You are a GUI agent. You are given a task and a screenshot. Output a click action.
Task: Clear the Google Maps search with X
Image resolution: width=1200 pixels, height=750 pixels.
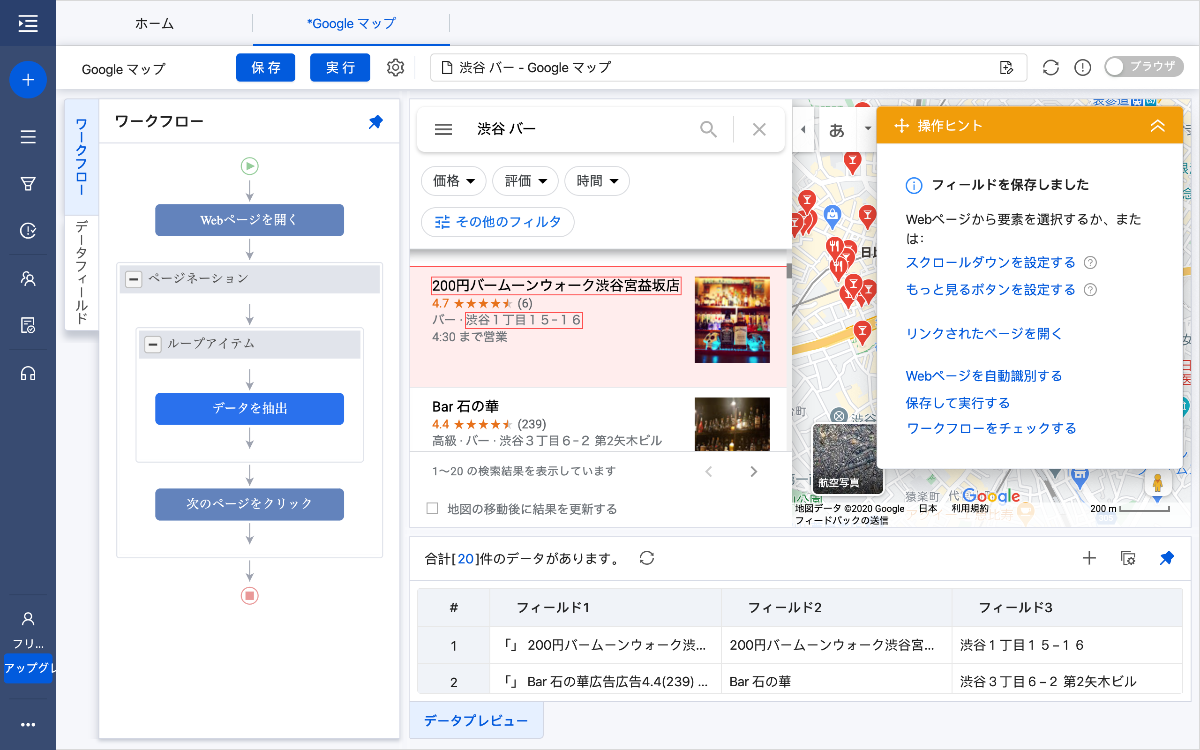tap(759, 129)
